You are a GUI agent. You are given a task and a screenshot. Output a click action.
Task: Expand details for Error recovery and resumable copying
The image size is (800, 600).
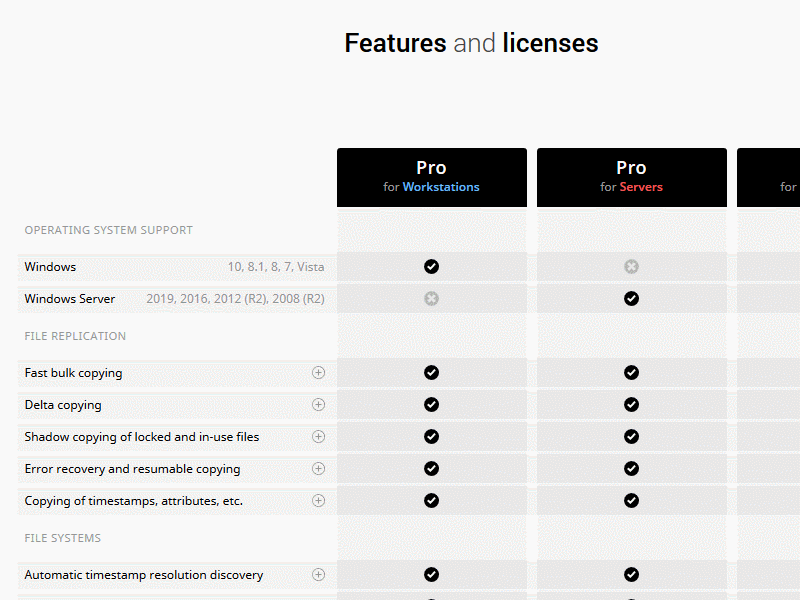point(318,468)
